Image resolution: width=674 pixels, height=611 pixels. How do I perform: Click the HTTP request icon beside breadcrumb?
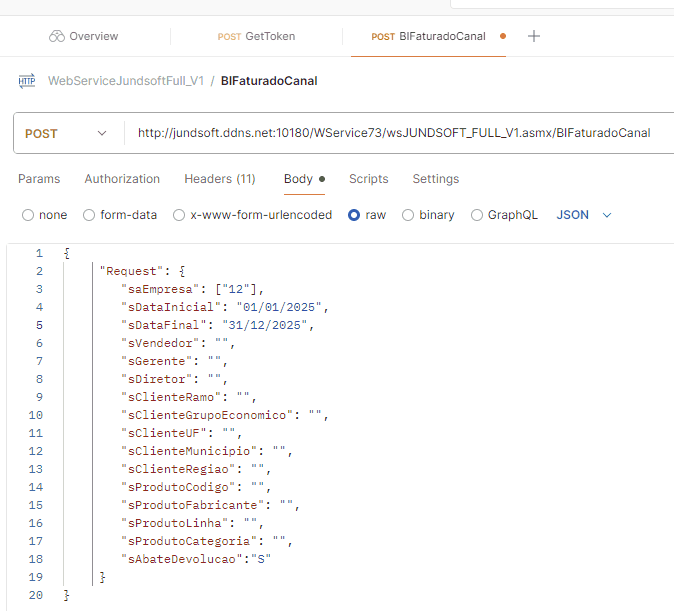[x=27, y=81]
